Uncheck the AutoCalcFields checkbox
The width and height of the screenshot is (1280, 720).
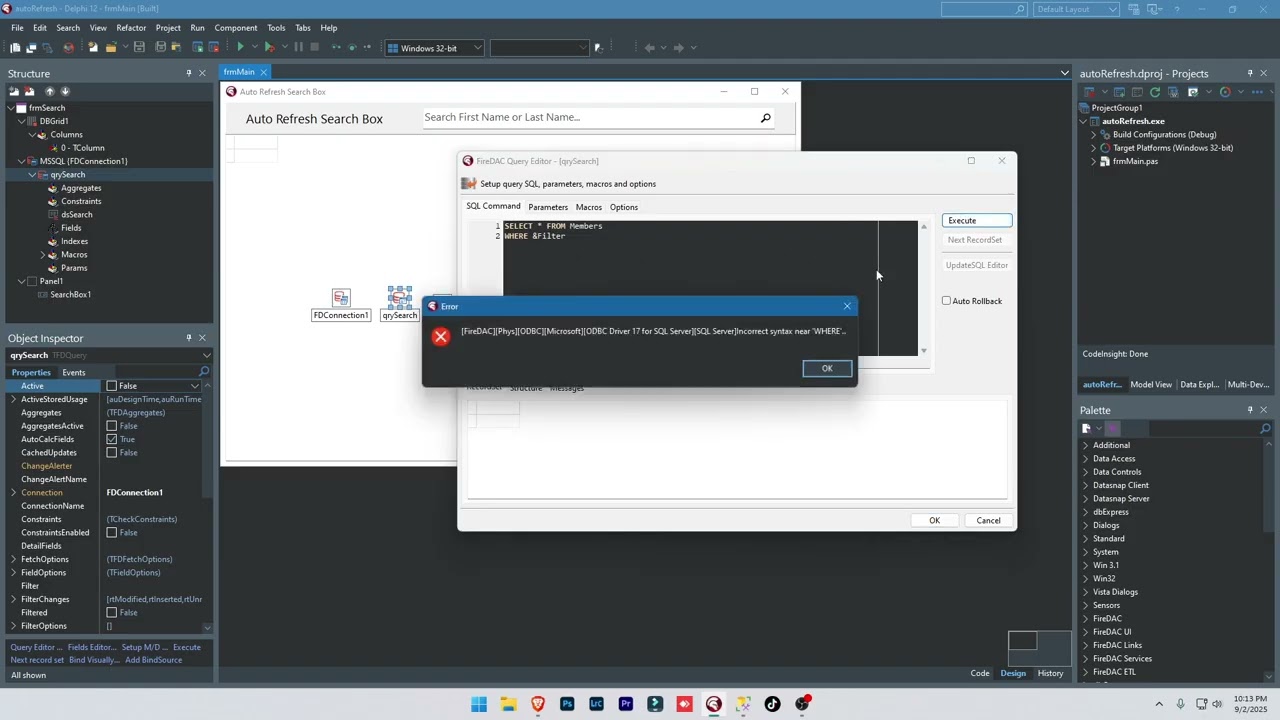point(112,439)
